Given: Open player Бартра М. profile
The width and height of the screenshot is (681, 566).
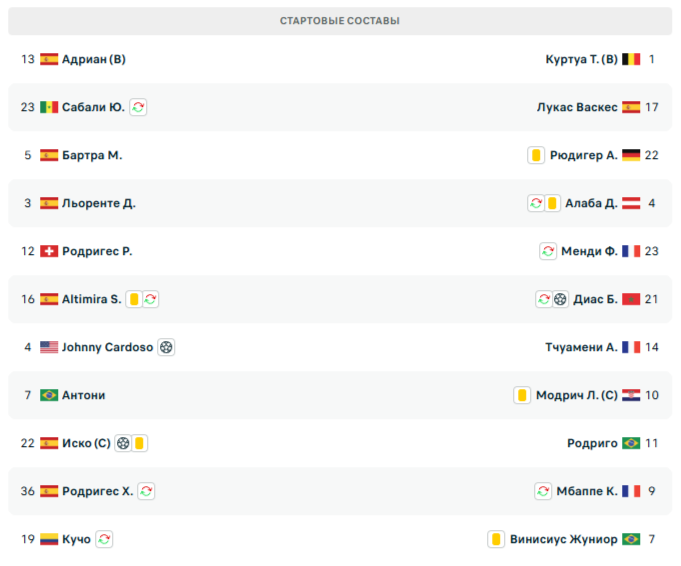Looking at the screenshot, I should point(92,155).
